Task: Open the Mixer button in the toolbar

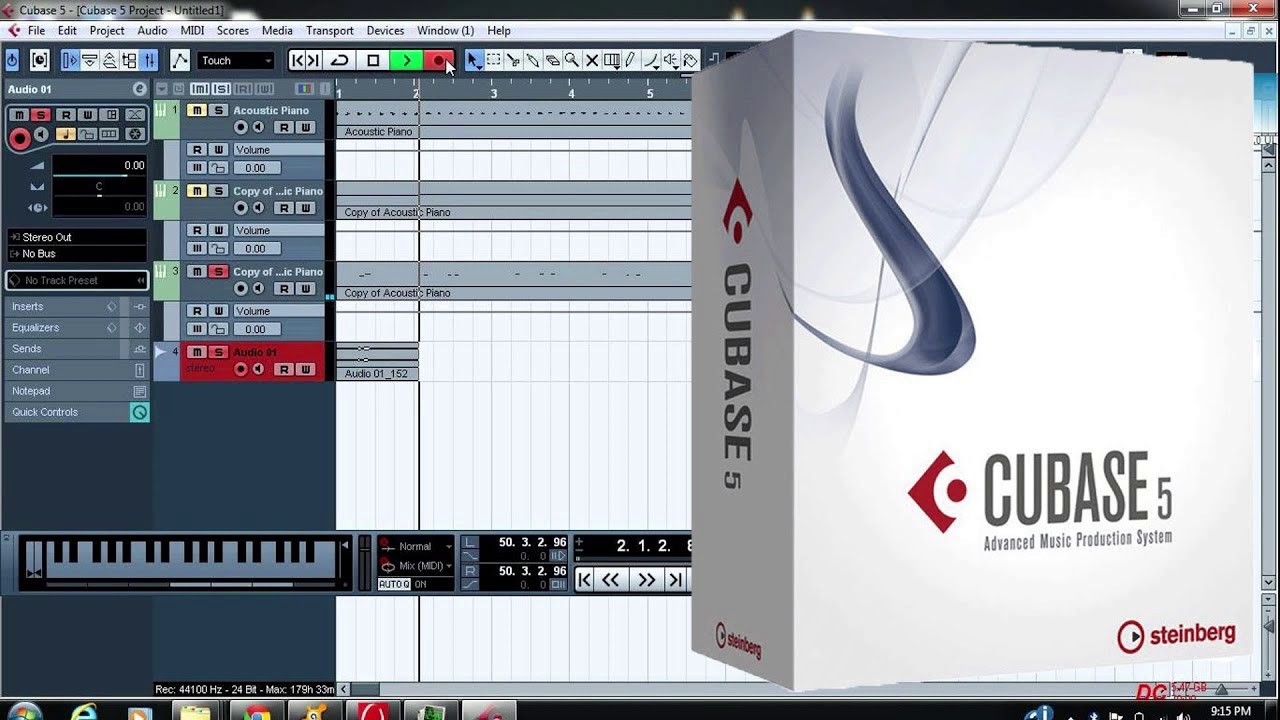Action: click(x=148, y=61)
